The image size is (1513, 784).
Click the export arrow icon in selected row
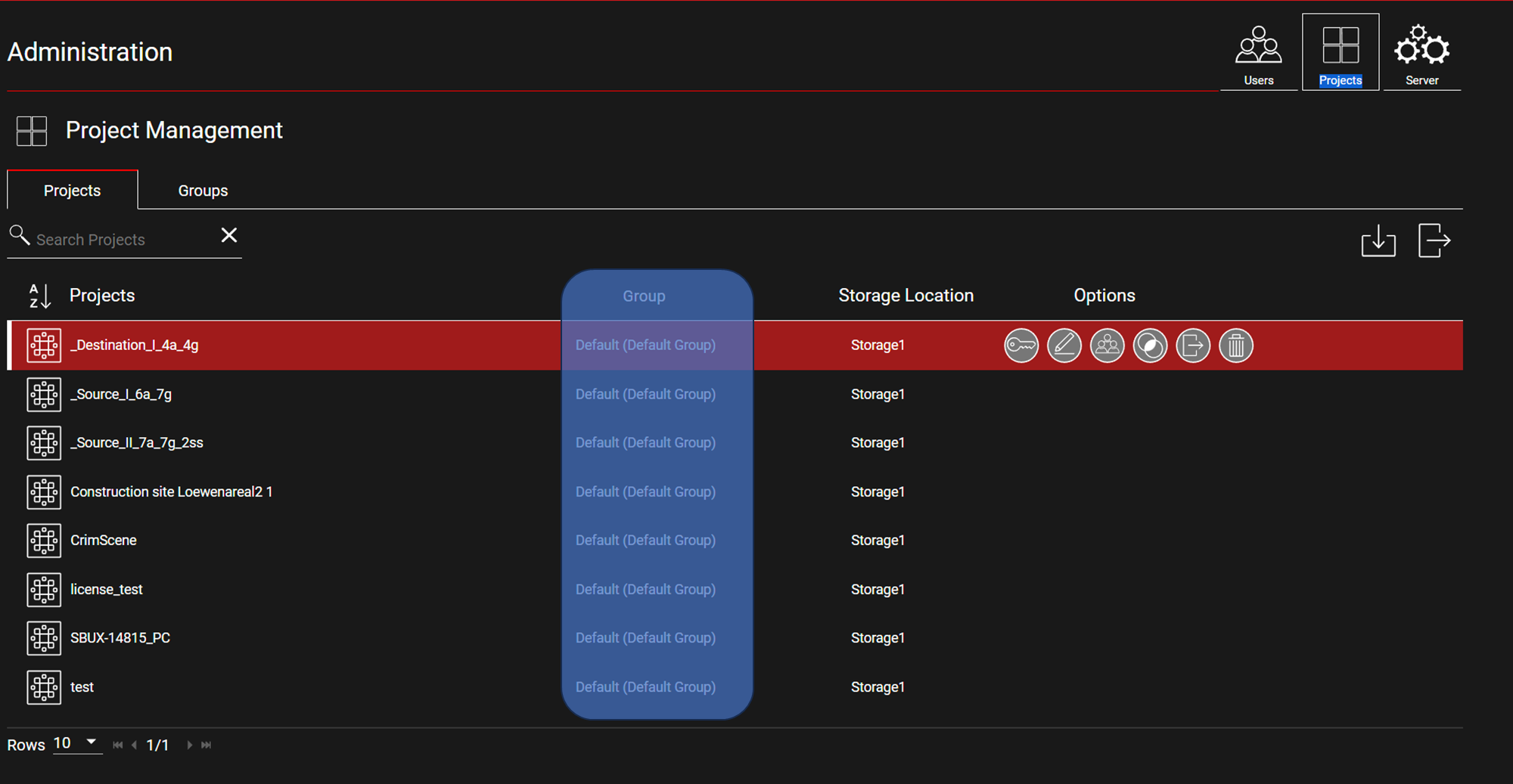[1193, 346]
